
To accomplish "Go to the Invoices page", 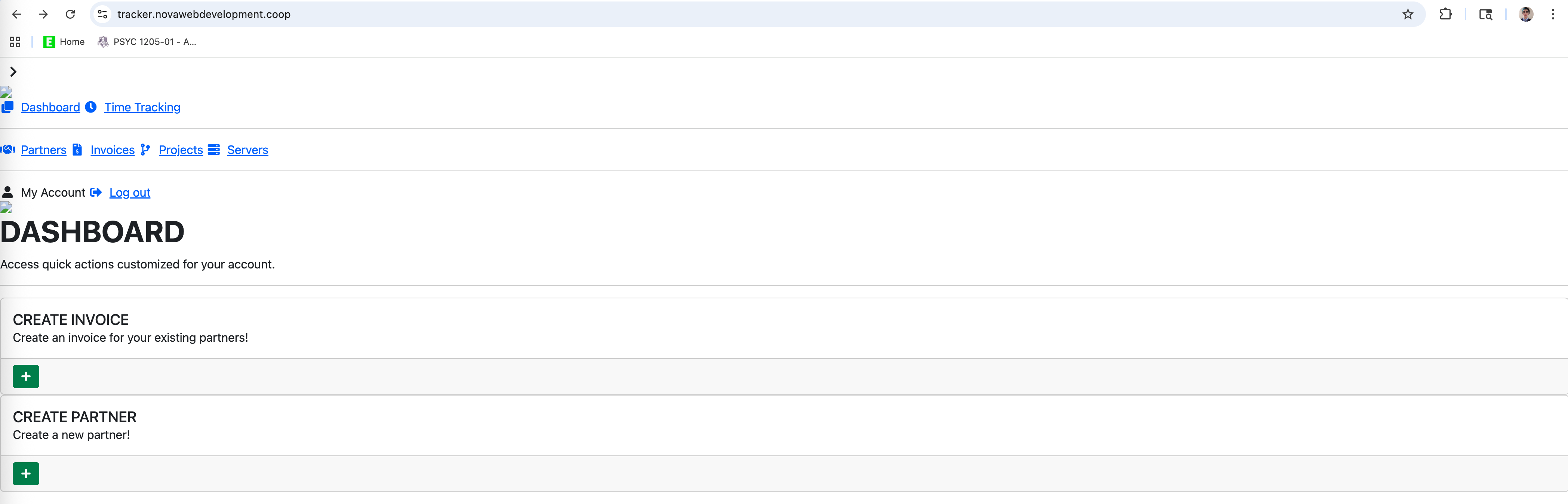I will coord(113,150).
